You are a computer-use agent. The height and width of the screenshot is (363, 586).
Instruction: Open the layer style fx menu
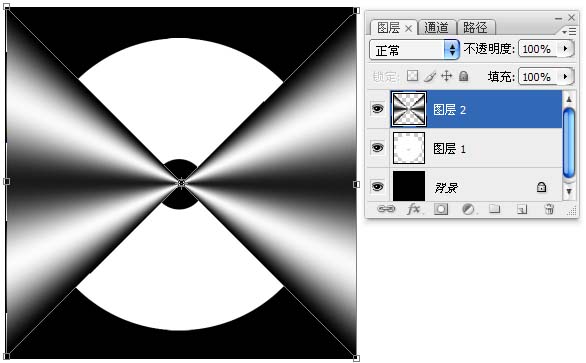(x=413, y=209)
